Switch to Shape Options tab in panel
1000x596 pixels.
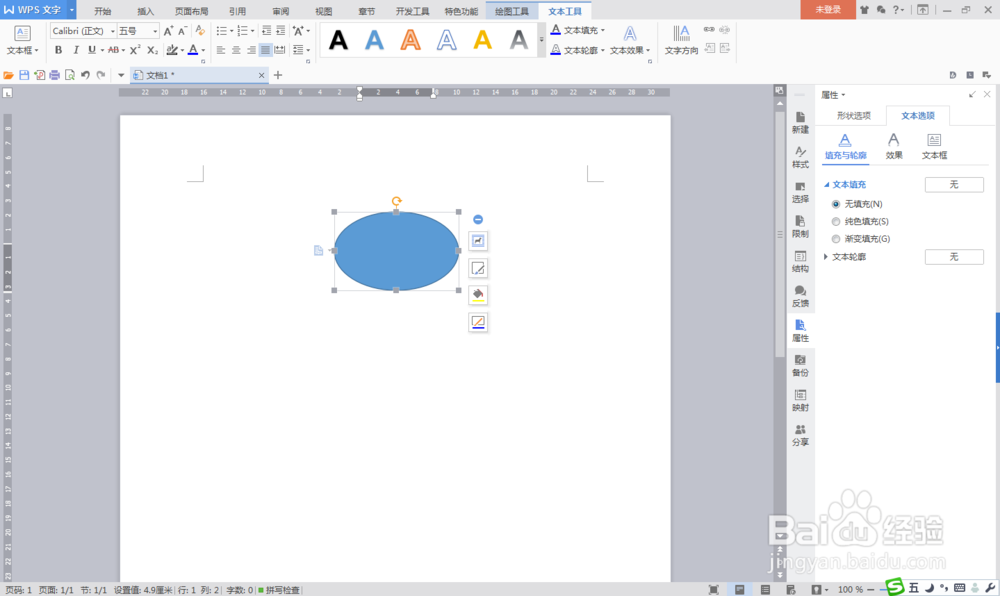click(x=853, y=115)
